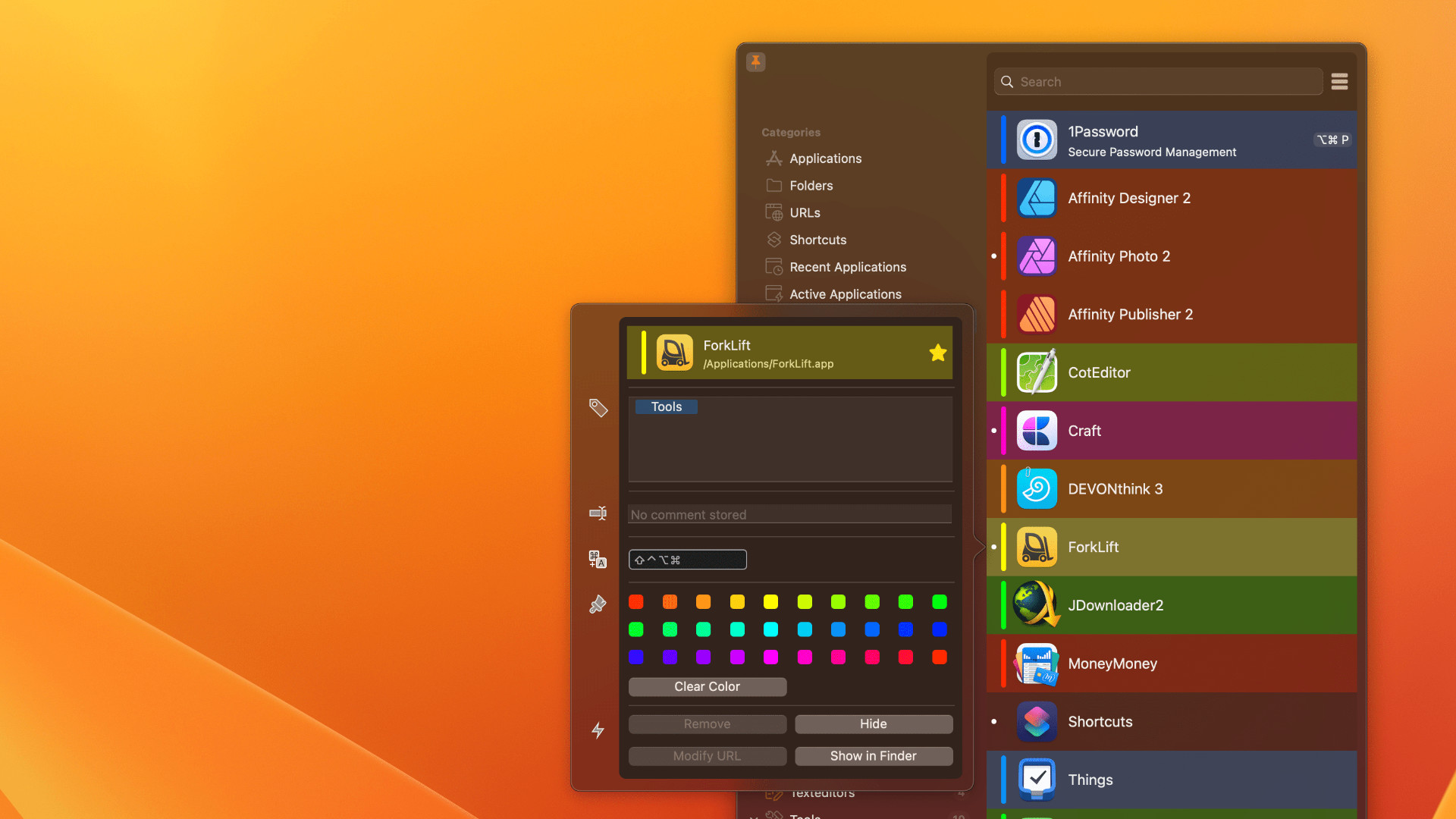The width and height of the screenshot is (1456, 819).
Task: Click the paintbrush color icon
Action: tap(598, 604)
